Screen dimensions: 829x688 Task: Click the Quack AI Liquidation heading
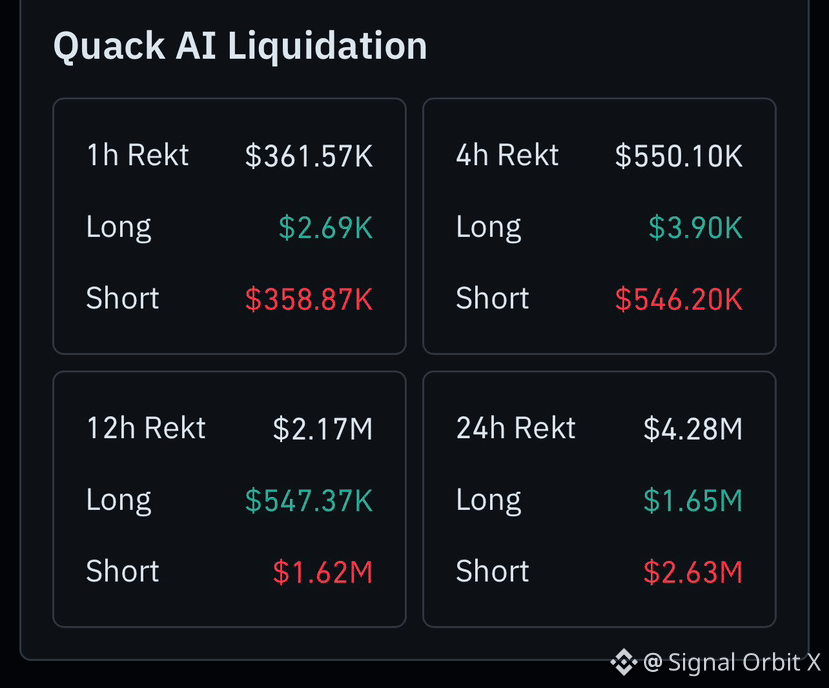[x=240, y=47]
